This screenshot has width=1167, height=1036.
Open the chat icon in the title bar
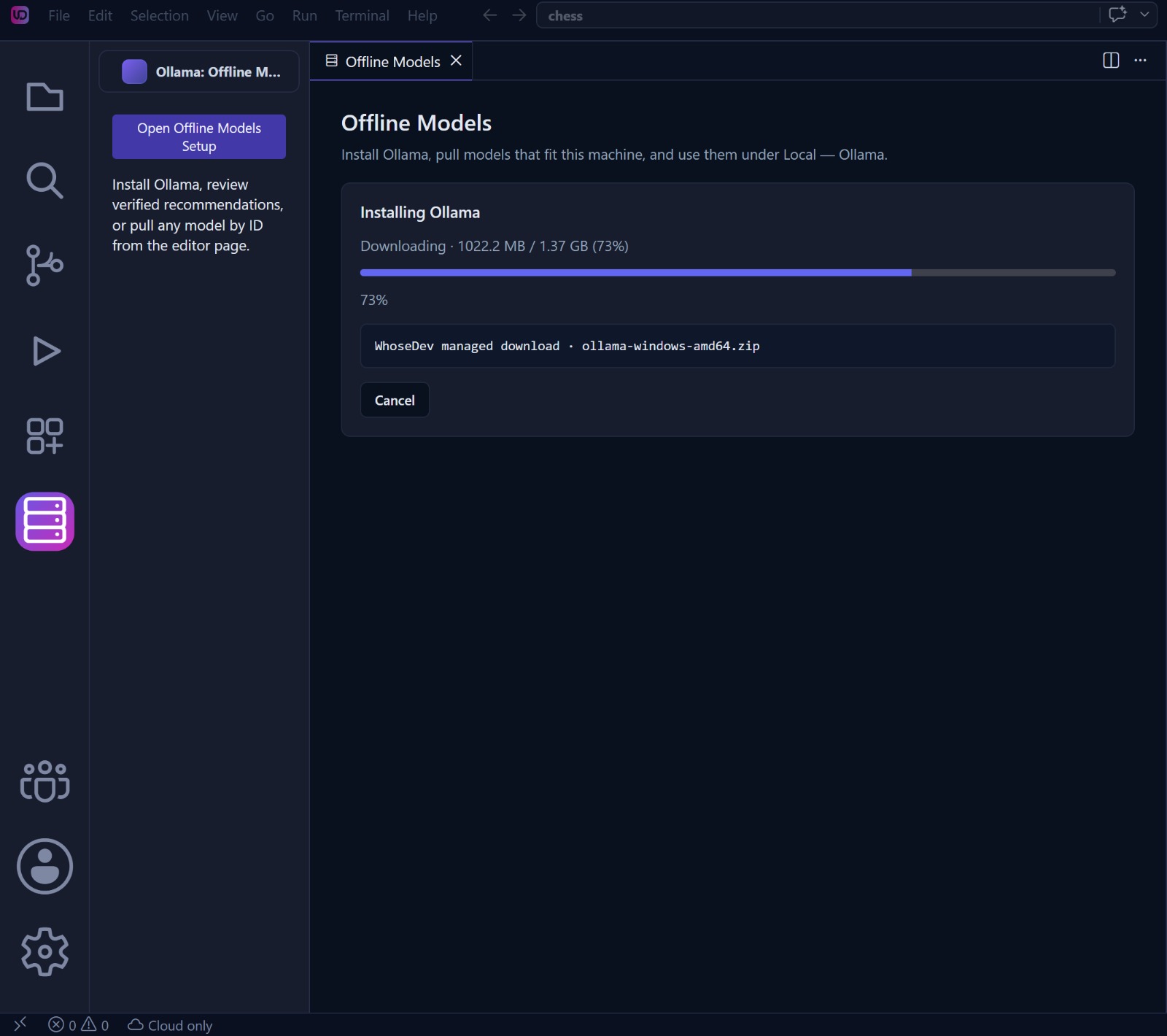tap(1117, 15)
